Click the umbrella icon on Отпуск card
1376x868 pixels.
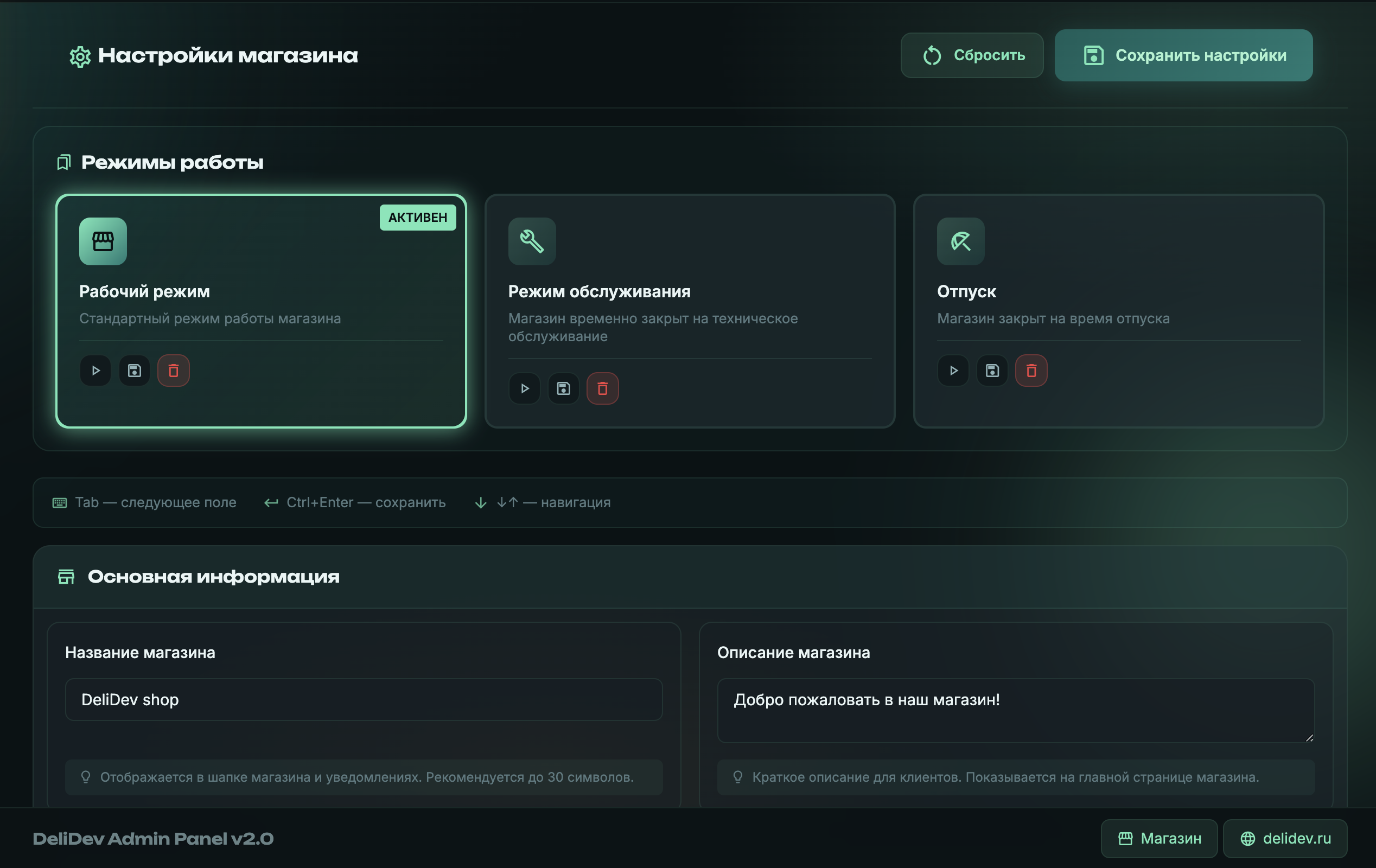tap(960, 241)
